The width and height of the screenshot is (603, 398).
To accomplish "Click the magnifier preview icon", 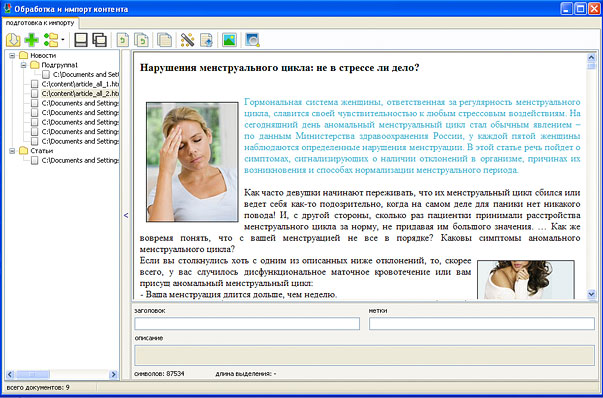I will click(253, 40).
